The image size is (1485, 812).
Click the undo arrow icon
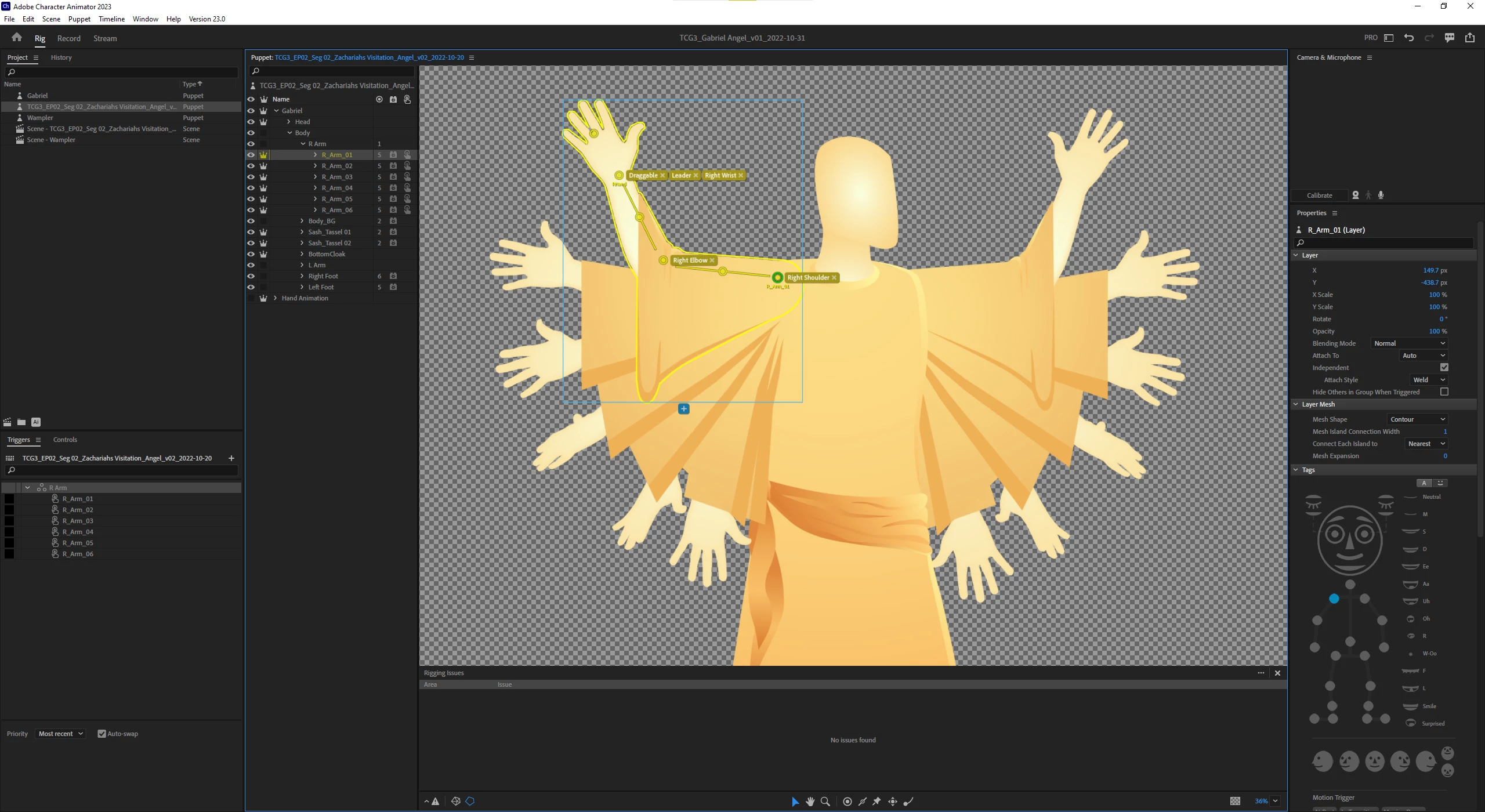point(1408,38)
